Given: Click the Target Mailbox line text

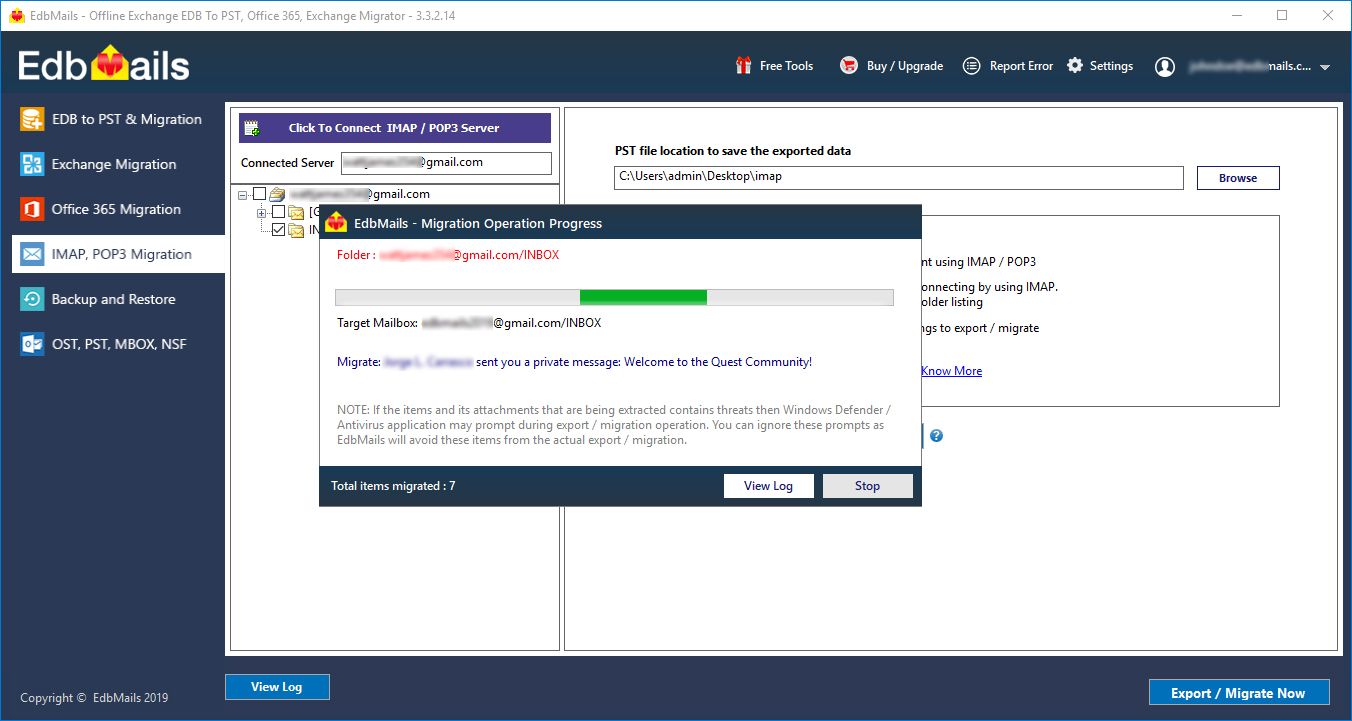Looking at the screenshot, I should [x=469, y=323].
